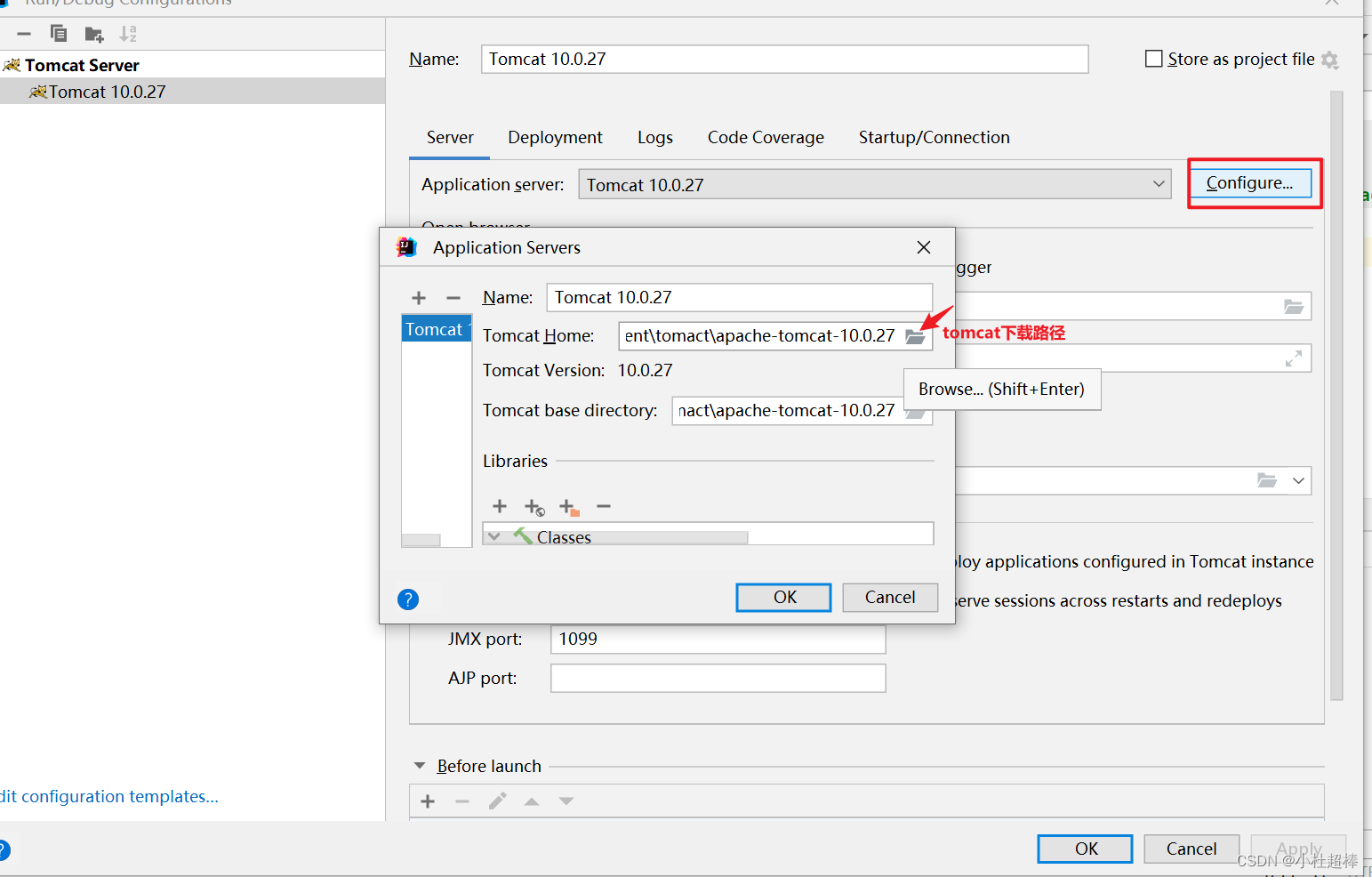Open the JRE dropdown arrow
The width and height of the screenshot is (1372, 877).
pos(1298,480)
